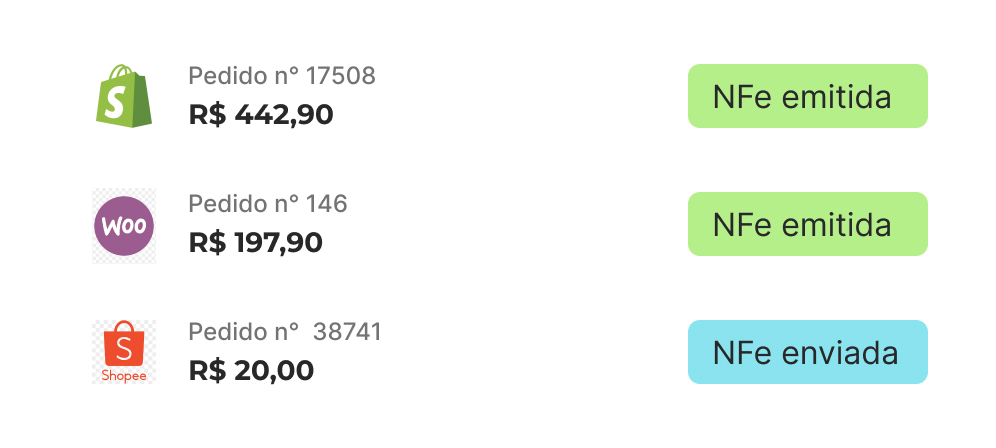Screen dimensions: 996x448
Task: Click the Shopee text under the orange bag
Action: coord(124,376)
